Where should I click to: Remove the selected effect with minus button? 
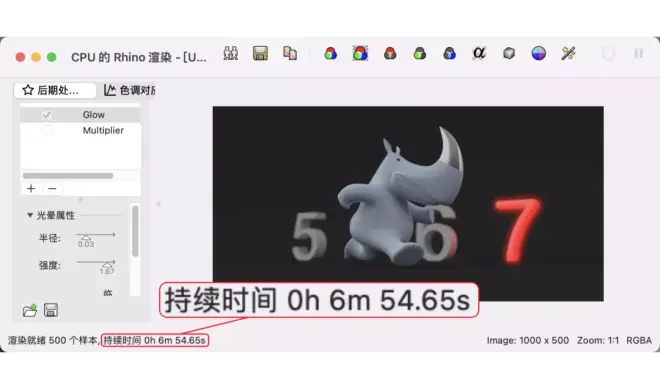(52, 189)
